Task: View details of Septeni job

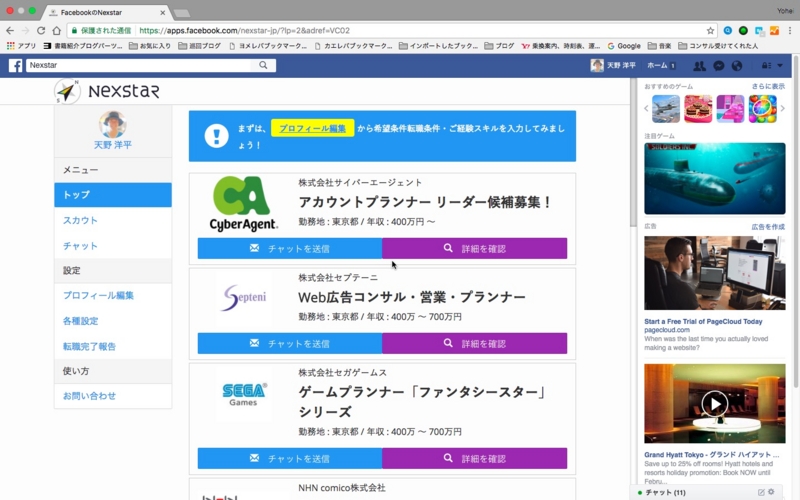Action: click(x=474, y=343)
